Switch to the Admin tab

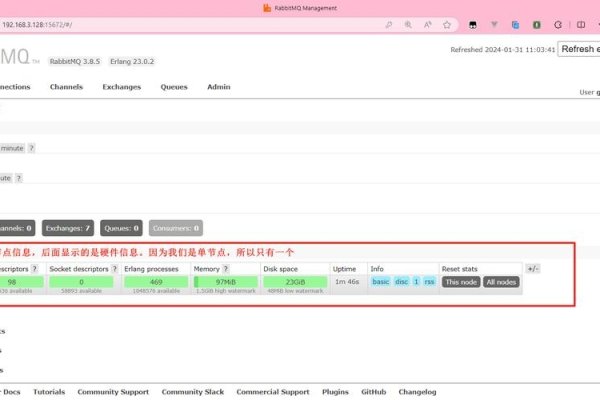(x=219, y=87)
